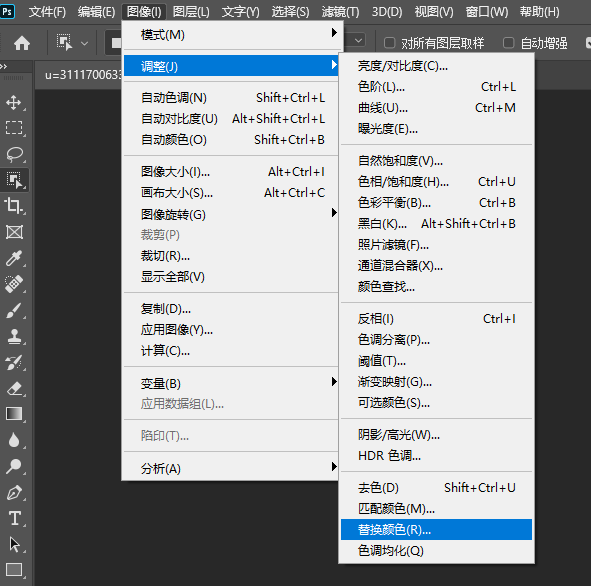Select the Lasso tool
Viewport: 591px width, 586px height.
14,154
